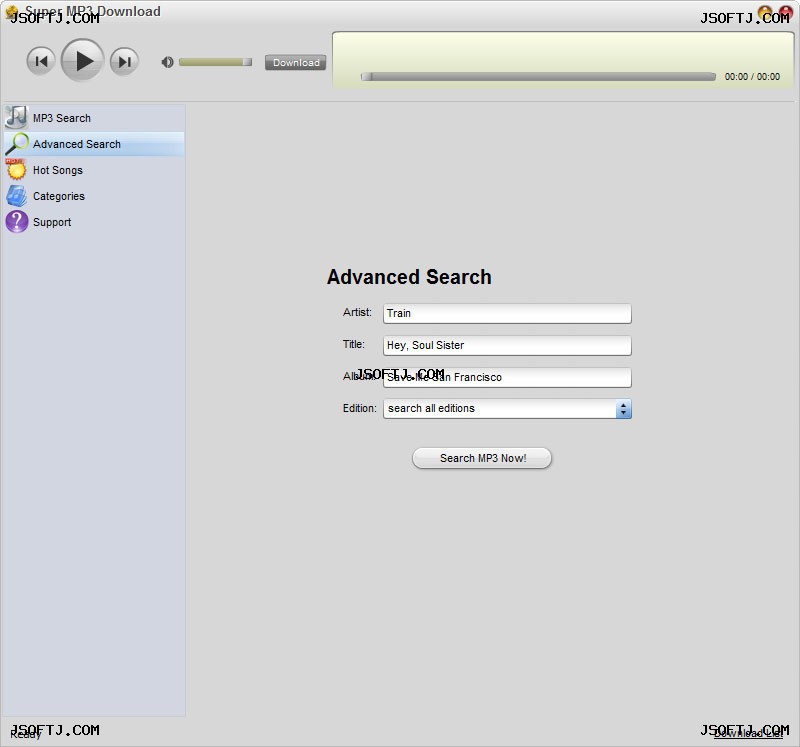The image size is (800, 747).
Task: Open Hot Songs in the sidebar
Action: coord(94,170)
